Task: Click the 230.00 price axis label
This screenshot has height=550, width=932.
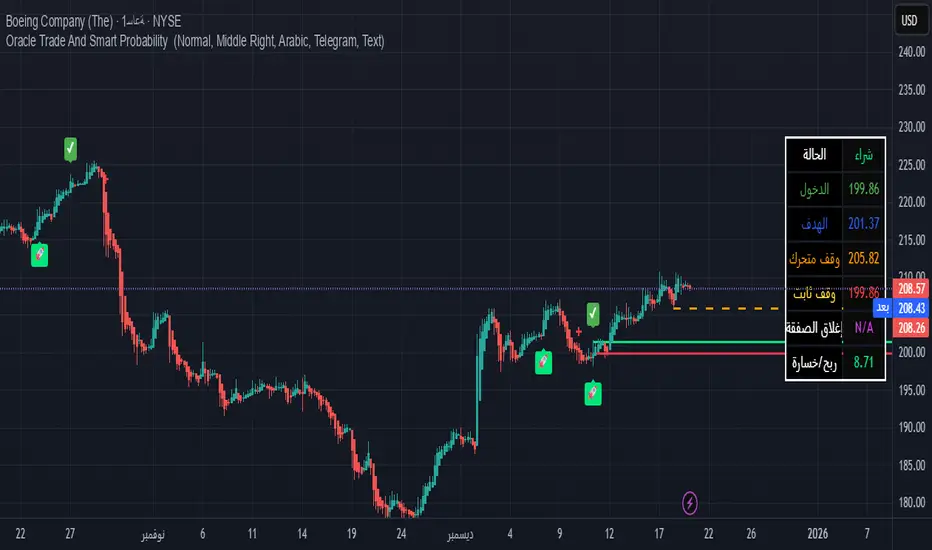Action: (912, 127)
